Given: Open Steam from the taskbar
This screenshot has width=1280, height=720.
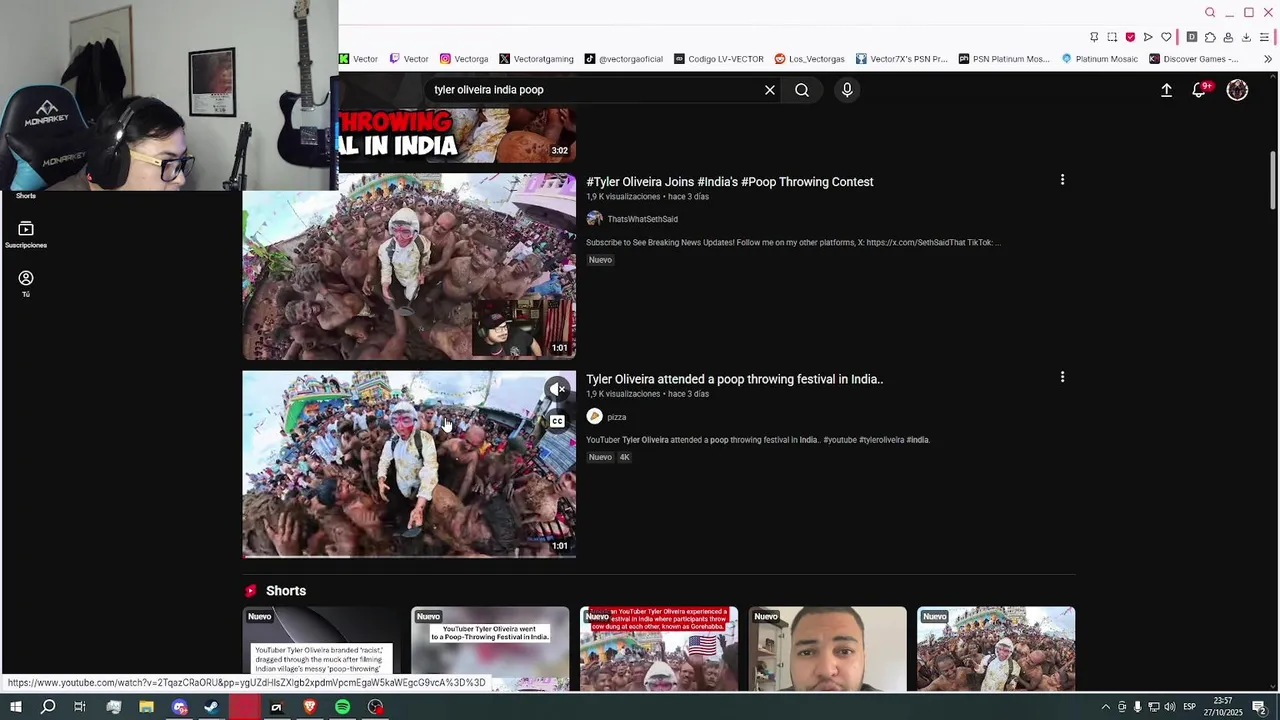Looking at the screenshot, I should [211, 707].
